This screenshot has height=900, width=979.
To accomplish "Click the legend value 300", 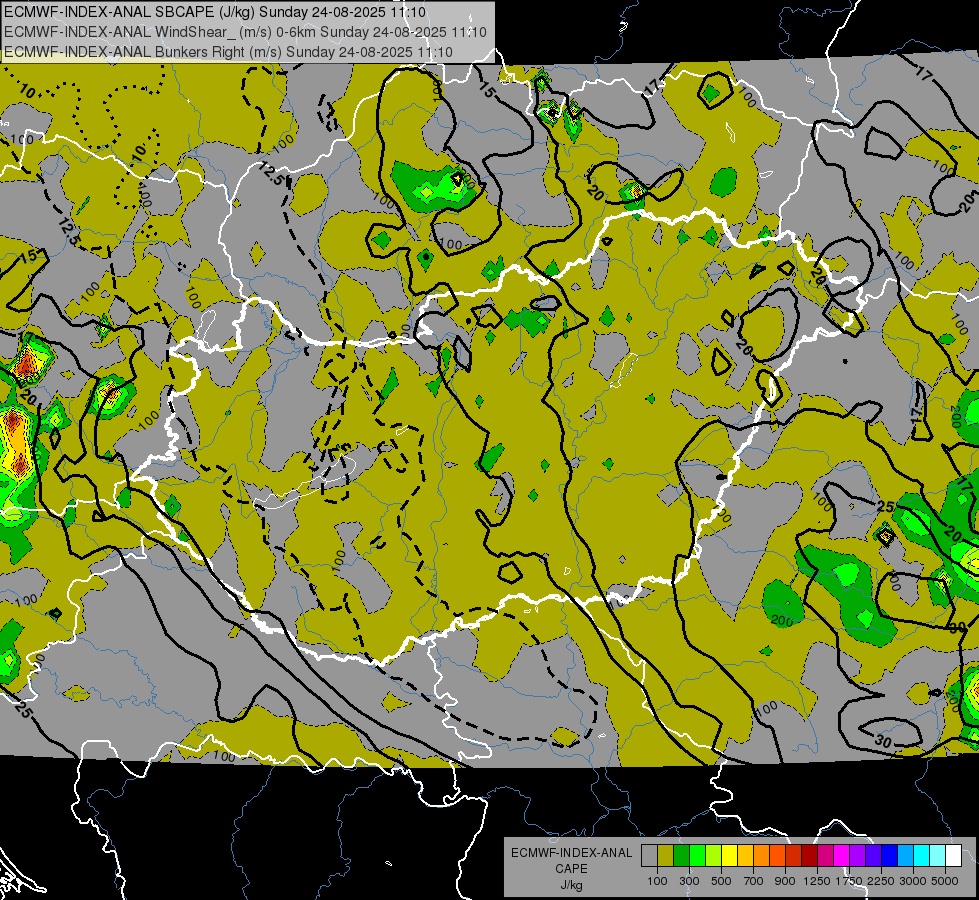I will click(x=689, y=881).
